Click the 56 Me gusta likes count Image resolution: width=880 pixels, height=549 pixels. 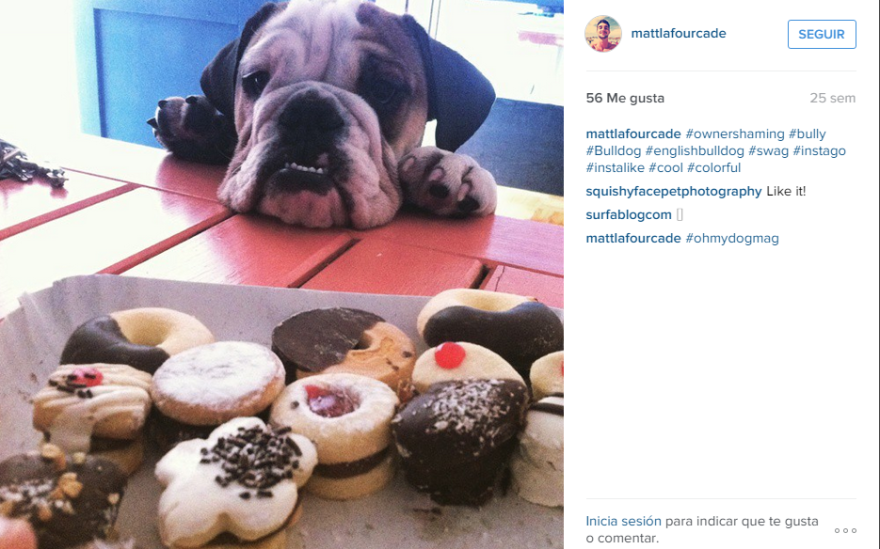tap(625, 98)
